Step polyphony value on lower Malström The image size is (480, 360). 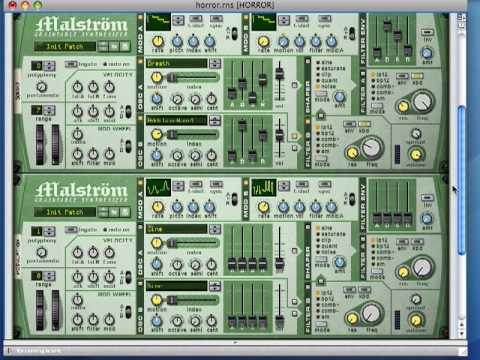[x=50, y=231]
